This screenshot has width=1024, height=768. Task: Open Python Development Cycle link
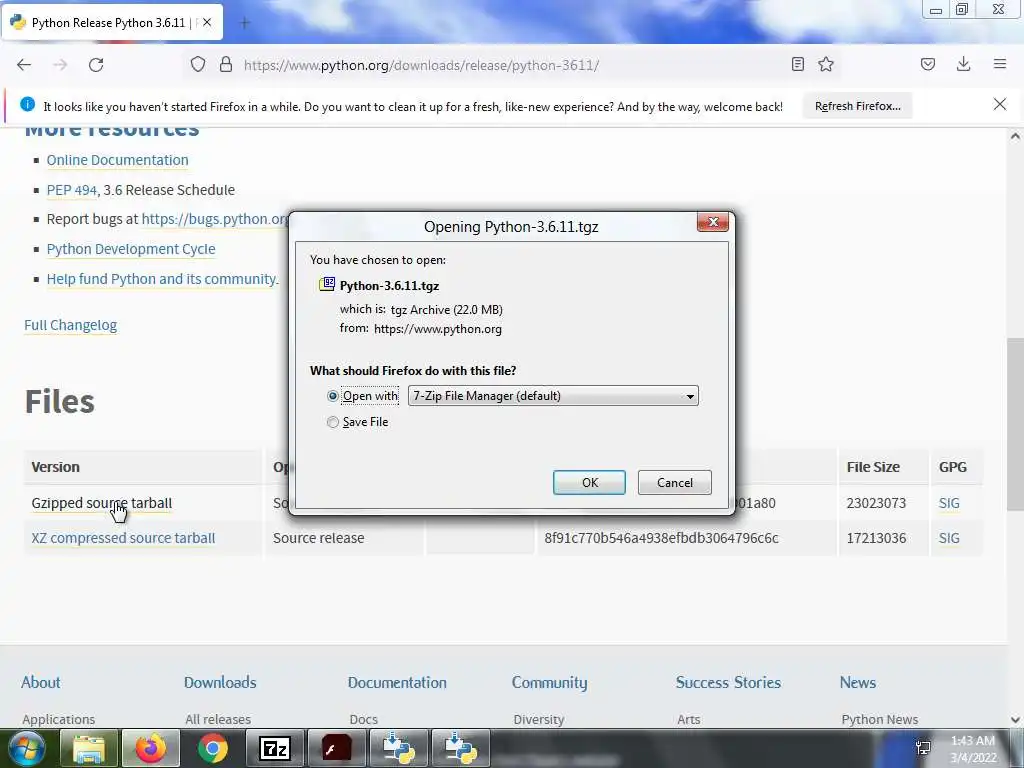131,249
